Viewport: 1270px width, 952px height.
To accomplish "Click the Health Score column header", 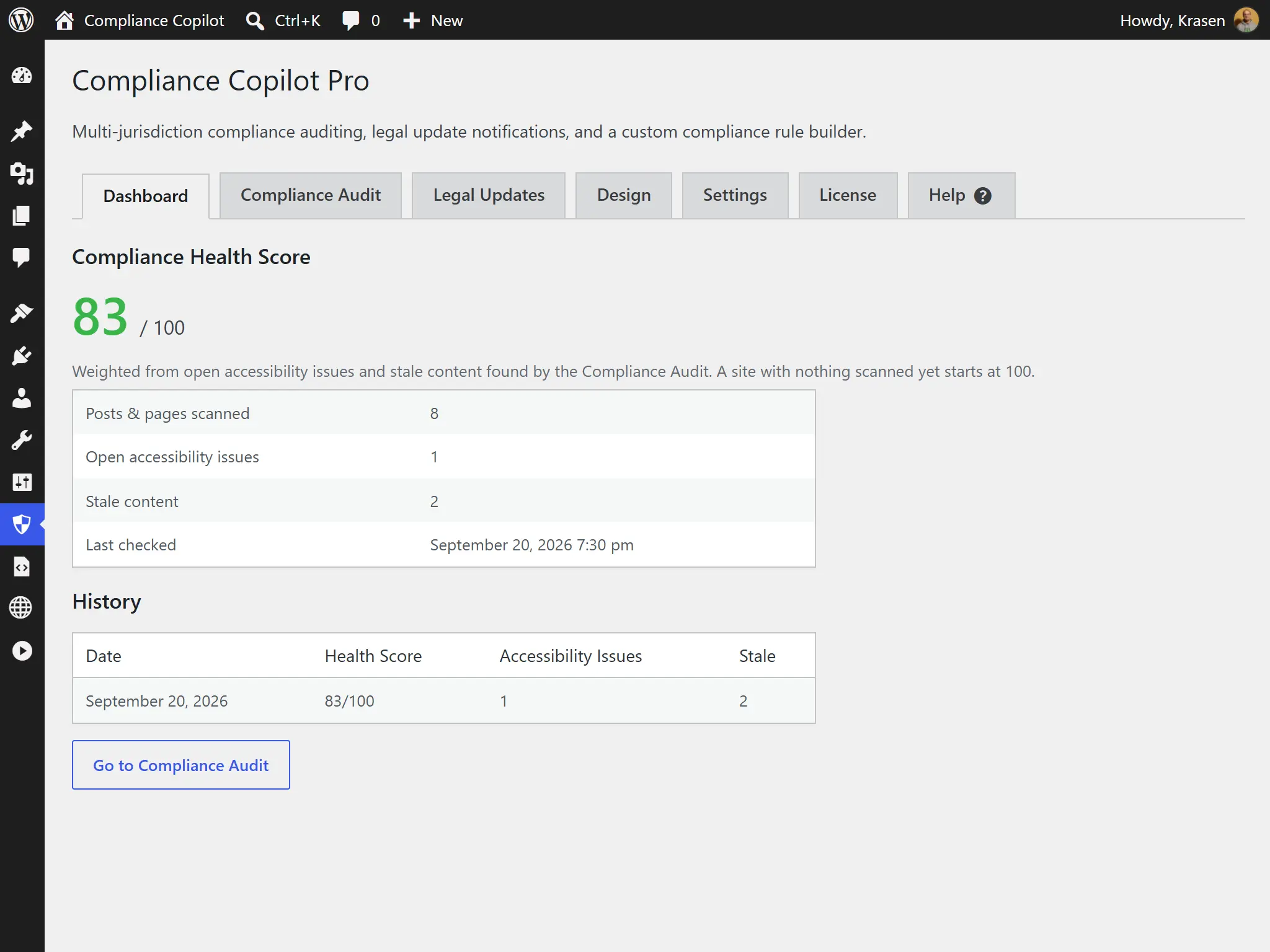I will (x=373, y=656).
